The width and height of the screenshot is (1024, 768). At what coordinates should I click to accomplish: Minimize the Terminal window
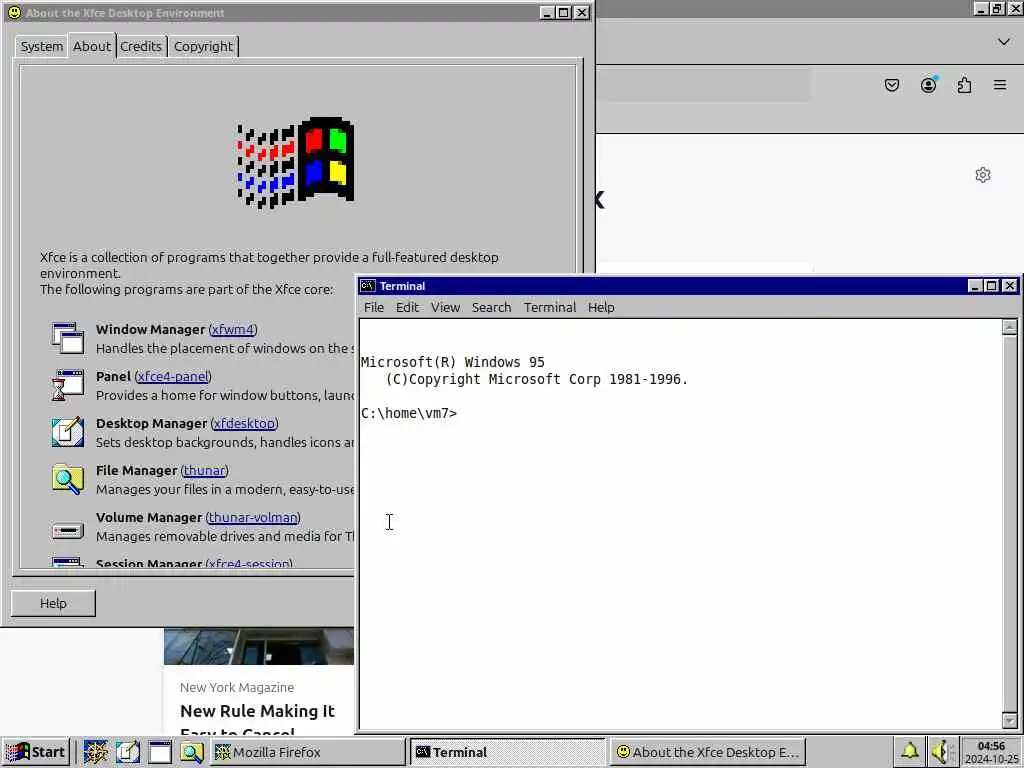[974, 286]
